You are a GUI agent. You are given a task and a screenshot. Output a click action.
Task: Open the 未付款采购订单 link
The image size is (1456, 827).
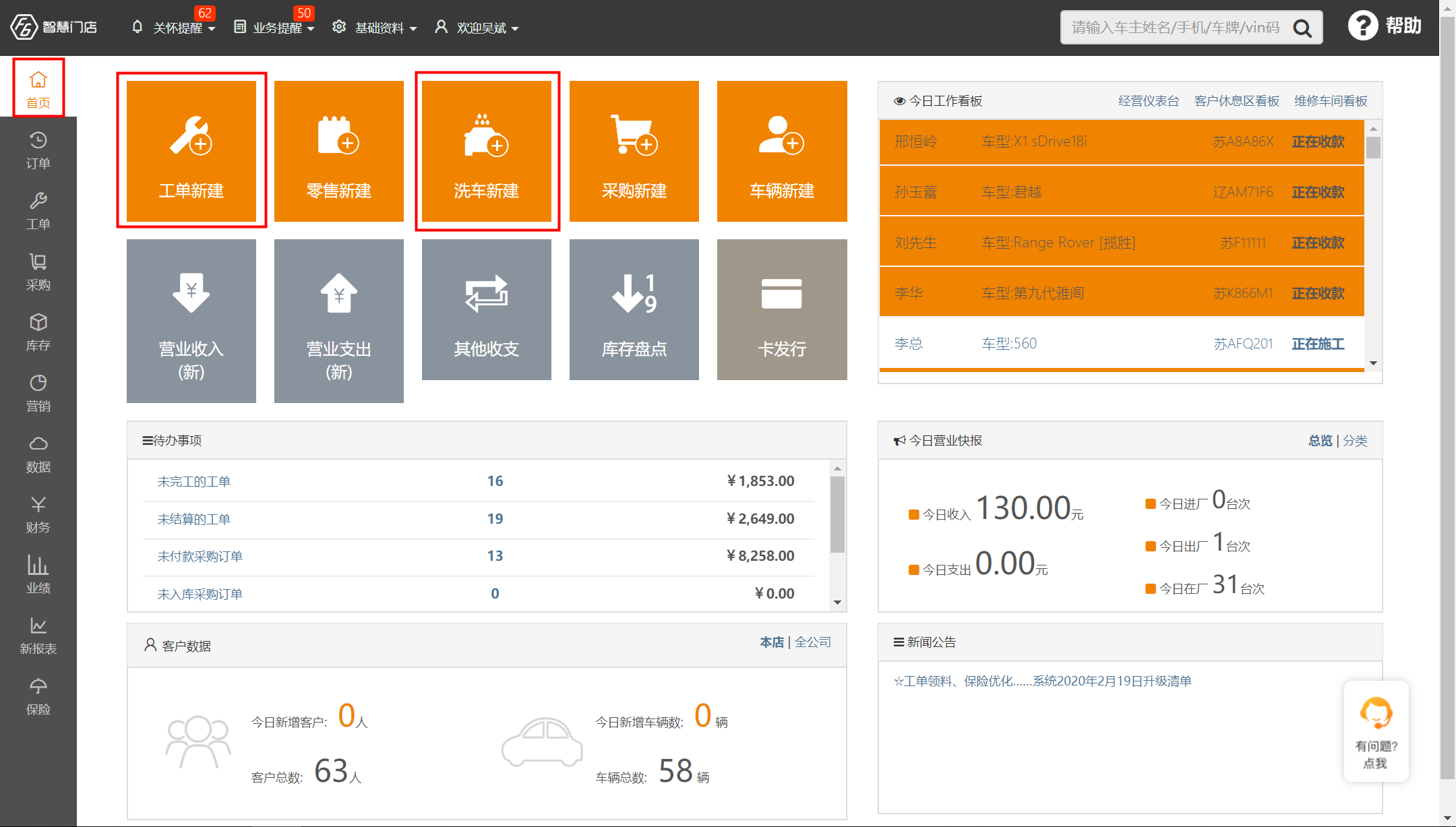[x=200, y=557]
